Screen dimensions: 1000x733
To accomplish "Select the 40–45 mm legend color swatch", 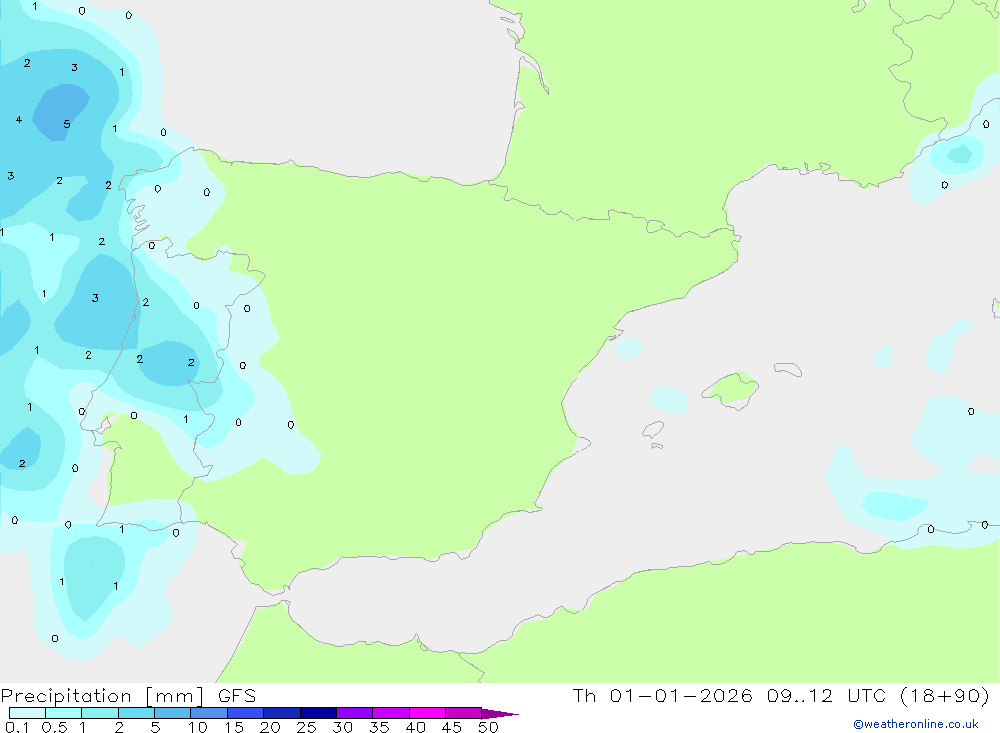I will coord(427,713).
